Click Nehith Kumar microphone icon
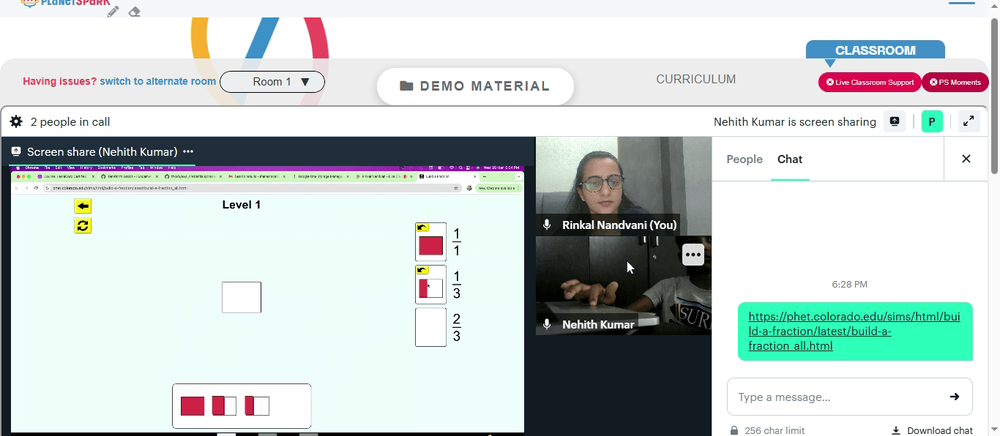1000x436 pixels. click(x=547, y=324)
